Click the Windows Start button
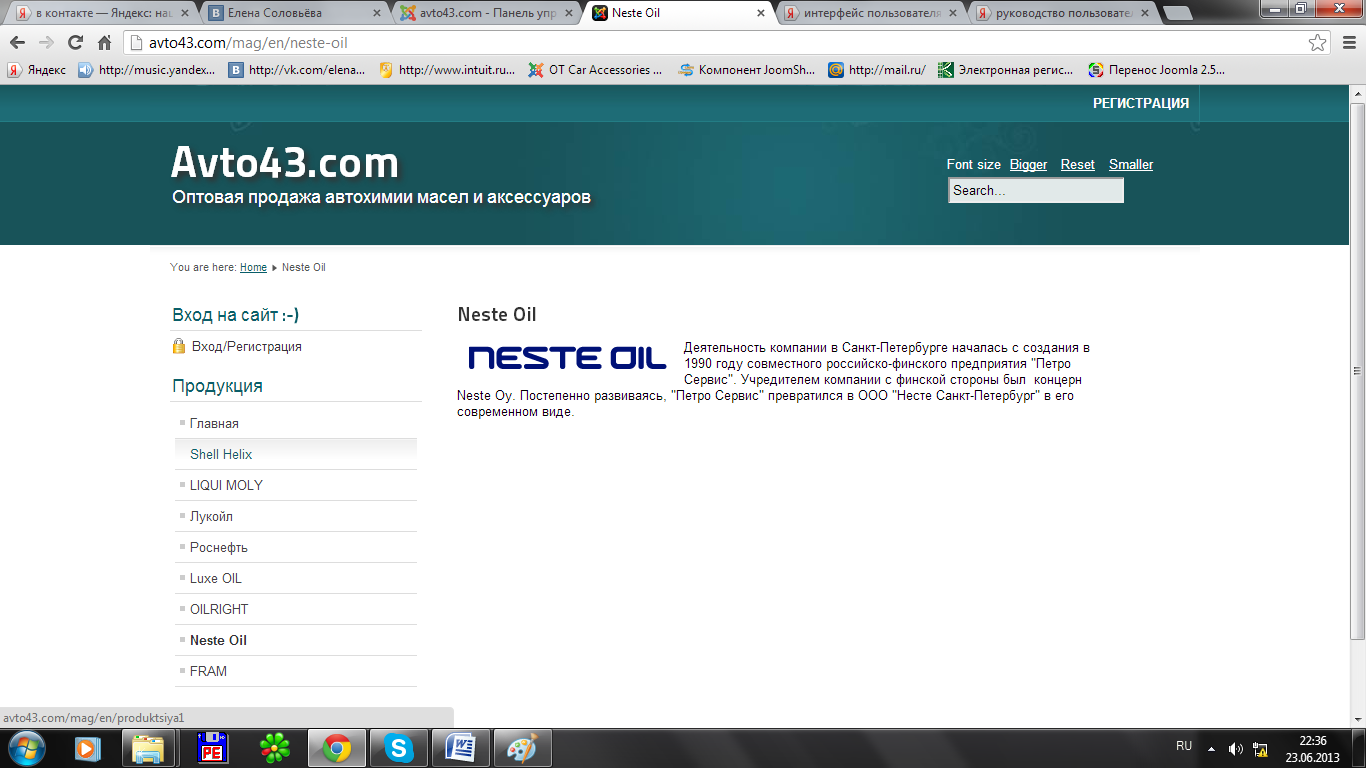 click(x=27, y=748)
